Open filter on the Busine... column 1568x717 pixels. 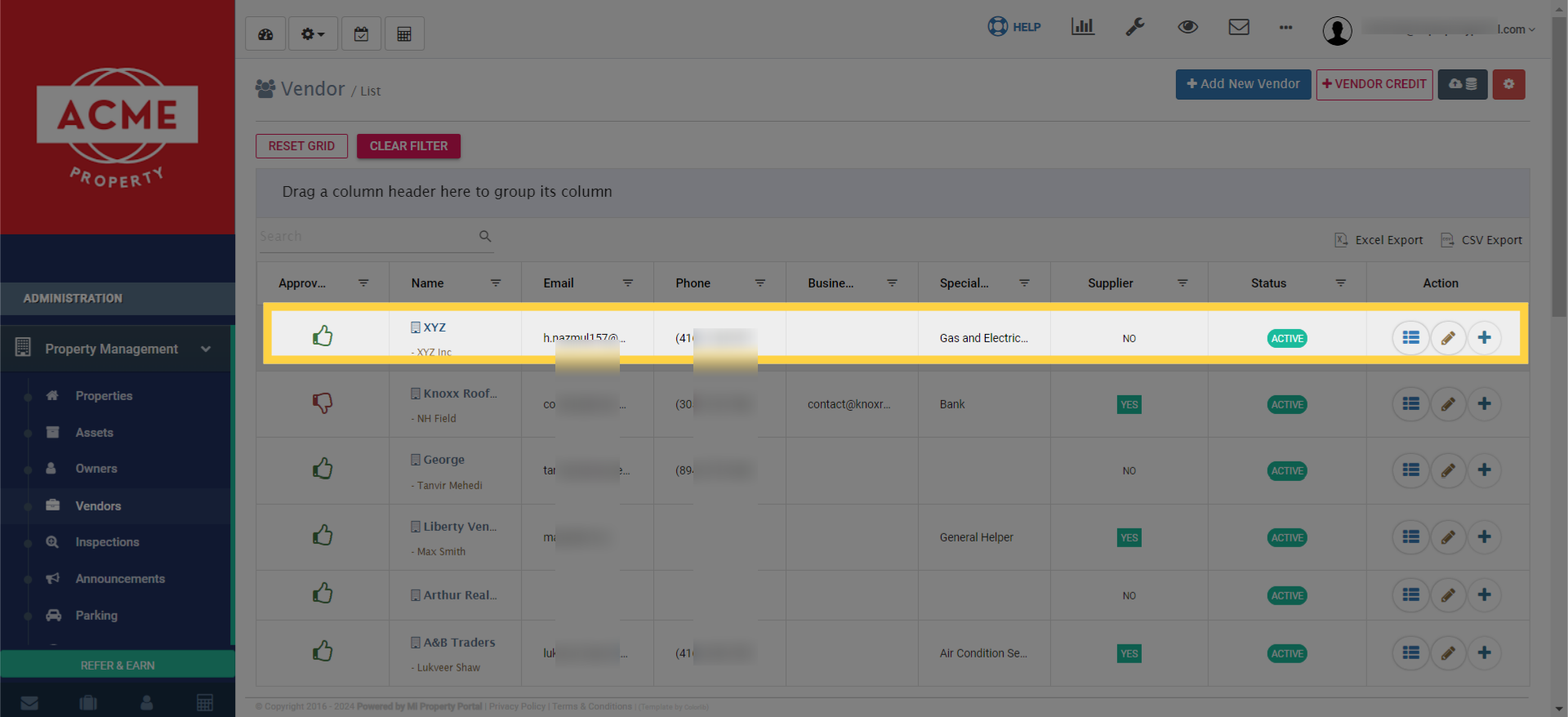pos(892,283)
